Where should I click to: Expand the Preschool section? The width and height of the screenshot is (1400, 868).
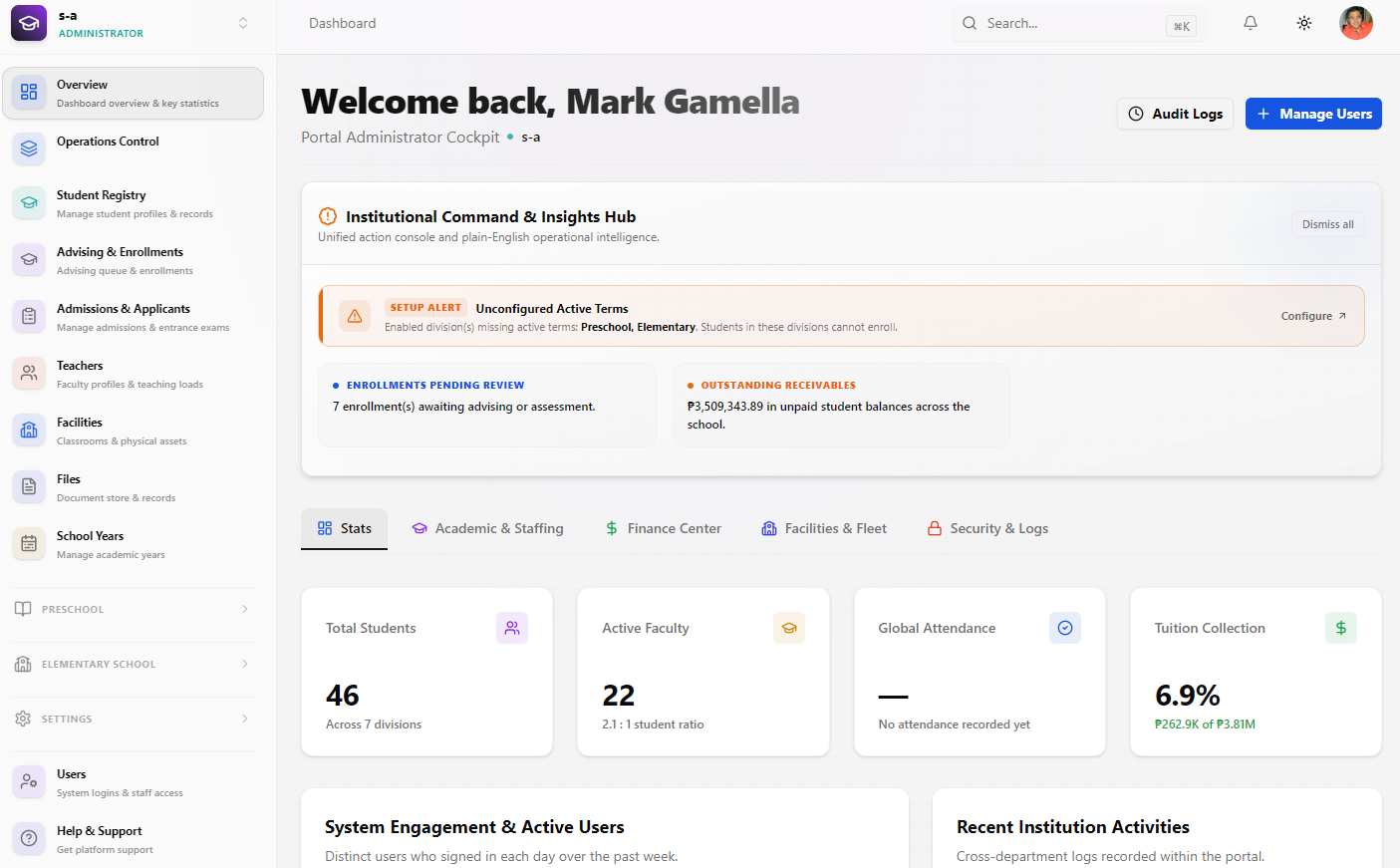click(x=133, y=609)
